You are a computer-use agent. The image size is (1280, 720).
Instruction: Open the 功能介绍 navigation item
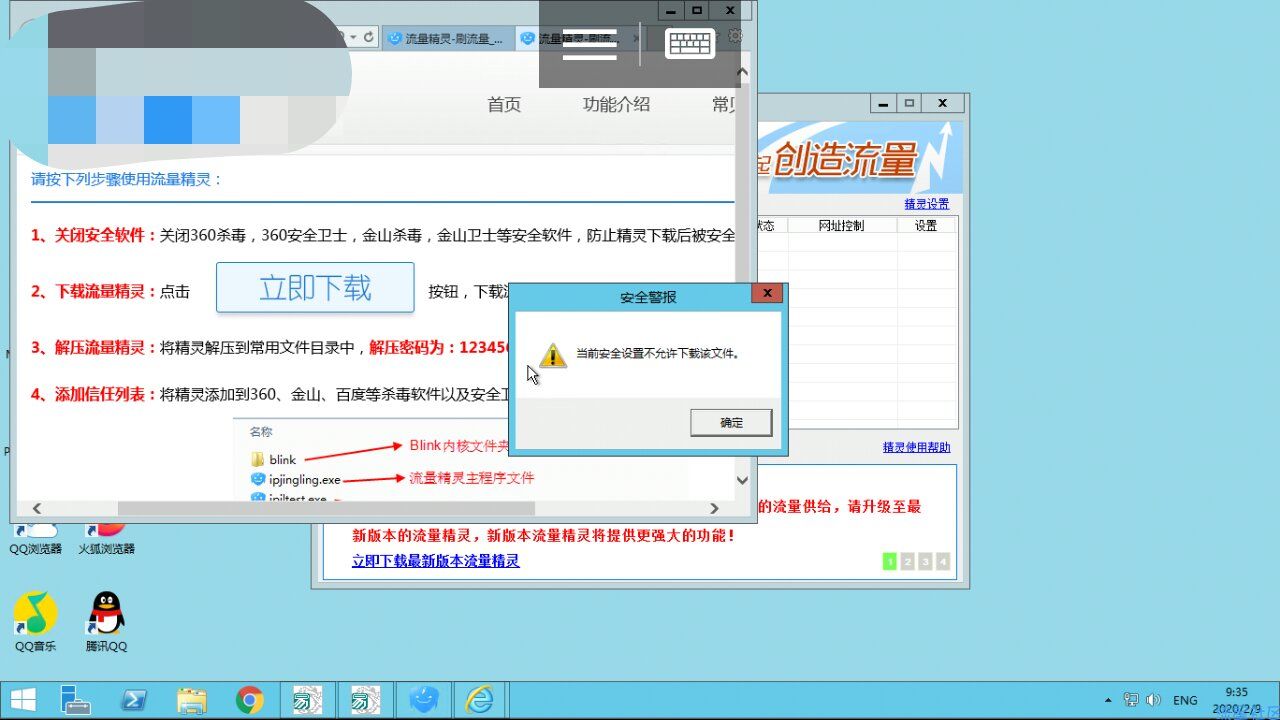[x=616, y=104]
